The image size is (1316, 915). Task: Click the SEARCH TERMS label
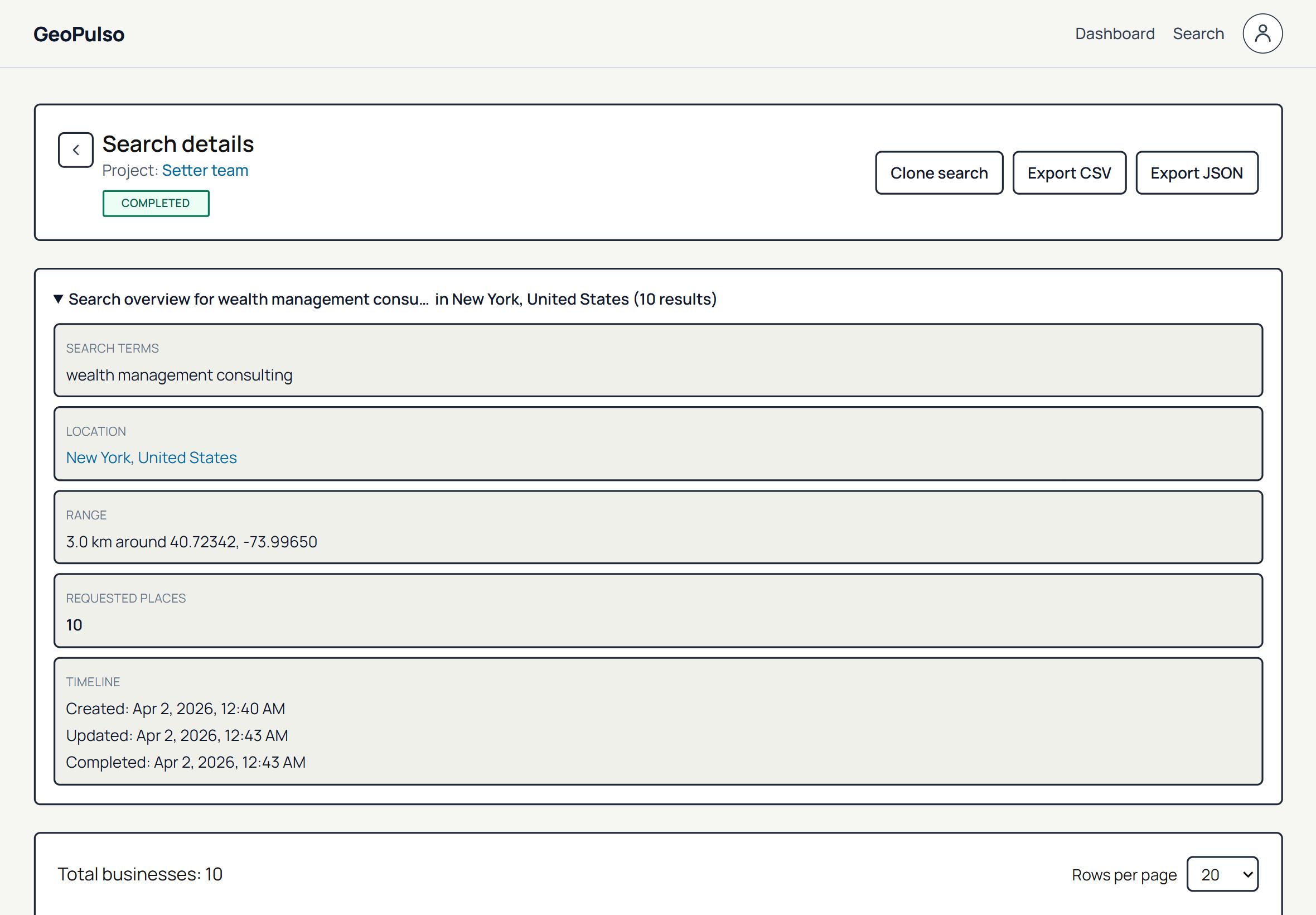[x=112, y=349]
